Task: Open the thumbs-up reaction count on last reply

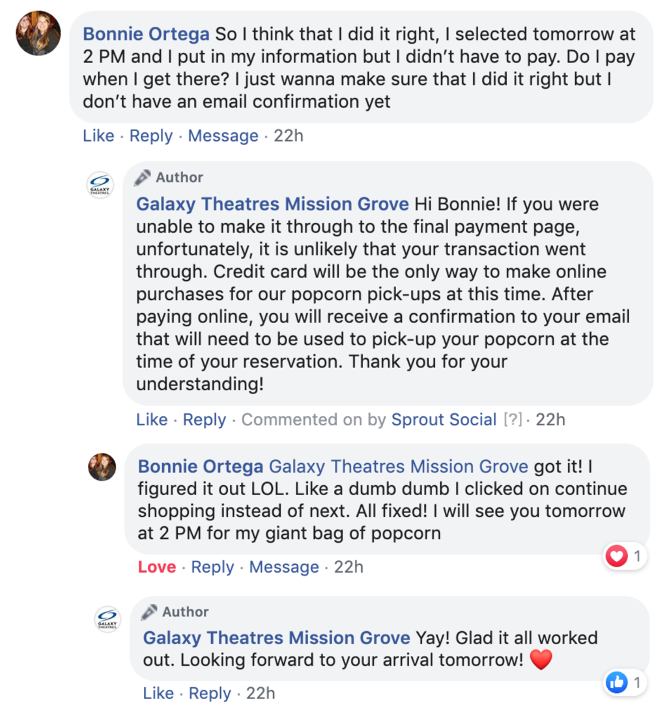Action: click(x=625, y=682)
